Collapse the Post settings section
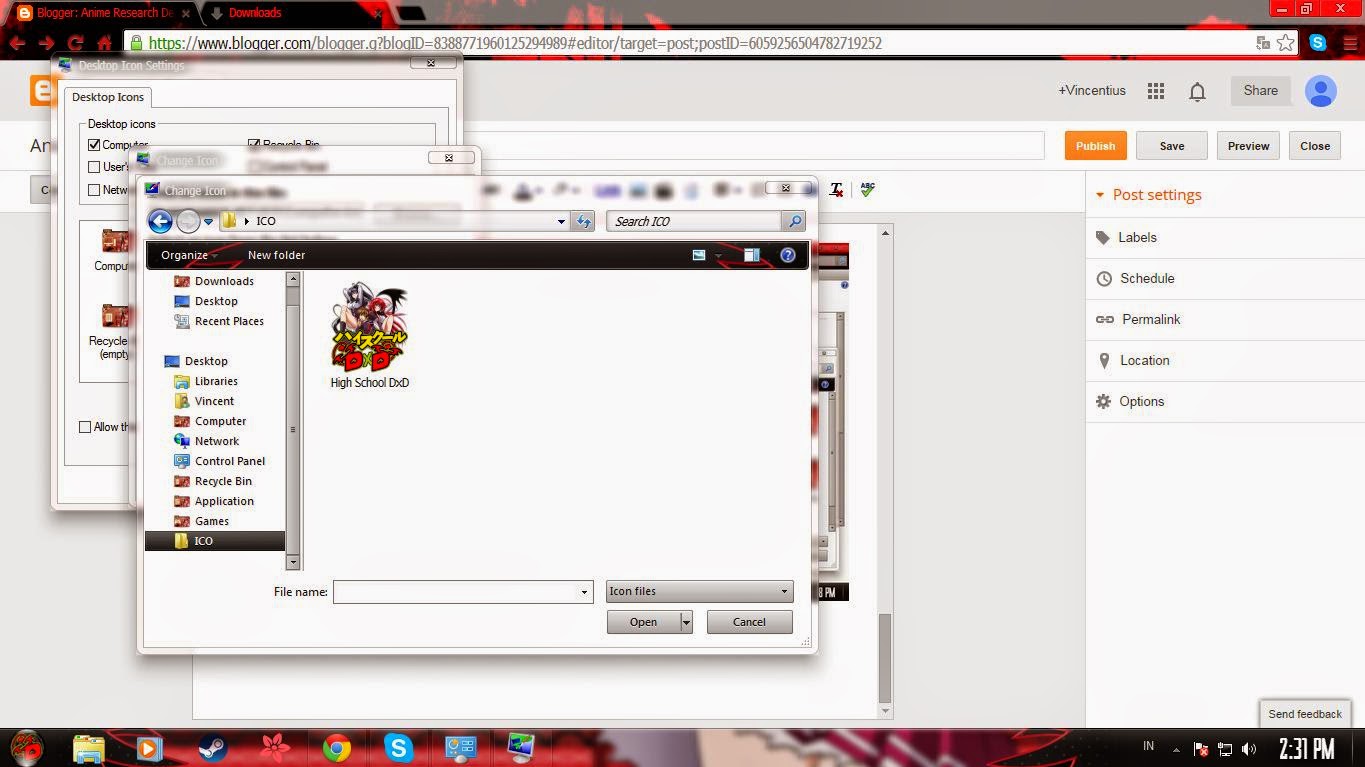This screenshot has width=1365, height=767. click(x=1101, y=195)
